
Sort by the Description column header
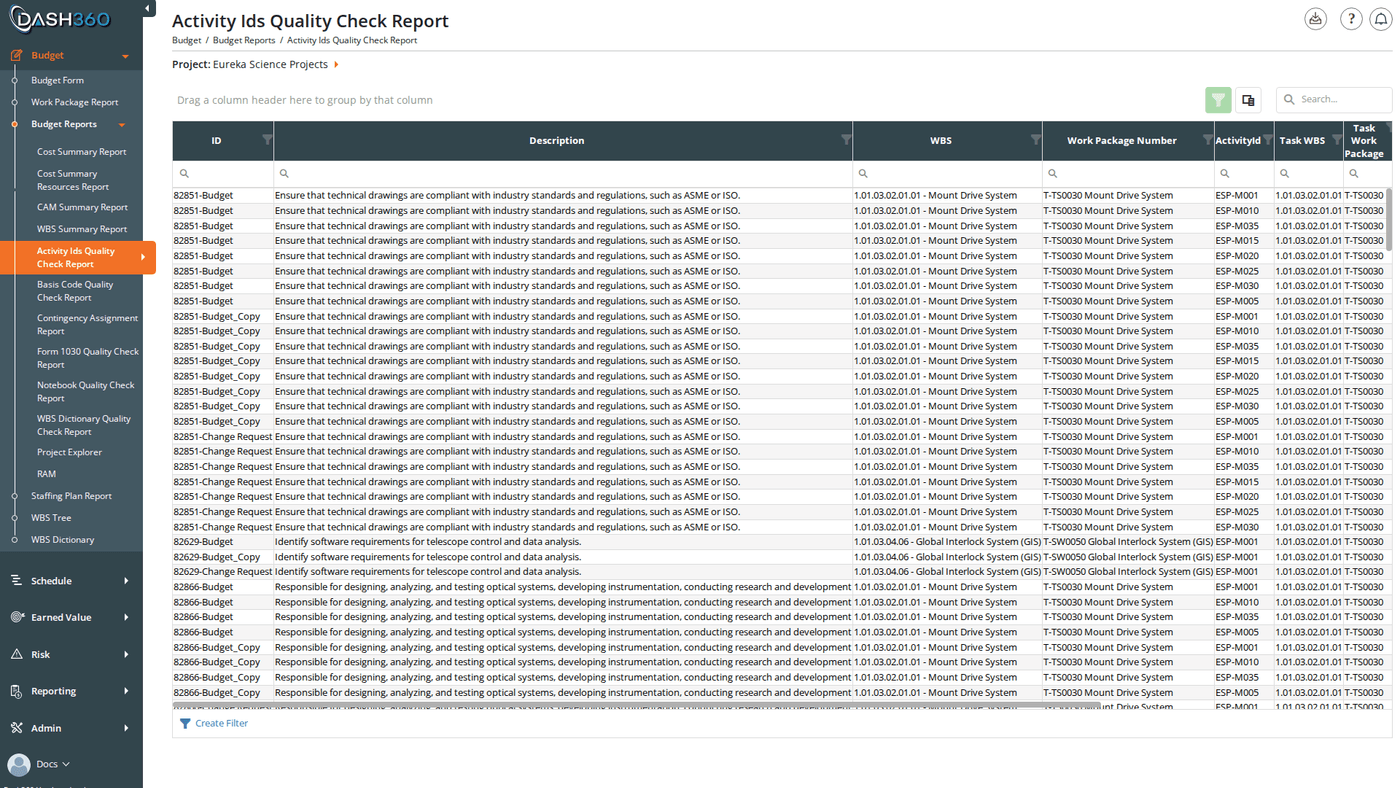click(x=556, y=141)
